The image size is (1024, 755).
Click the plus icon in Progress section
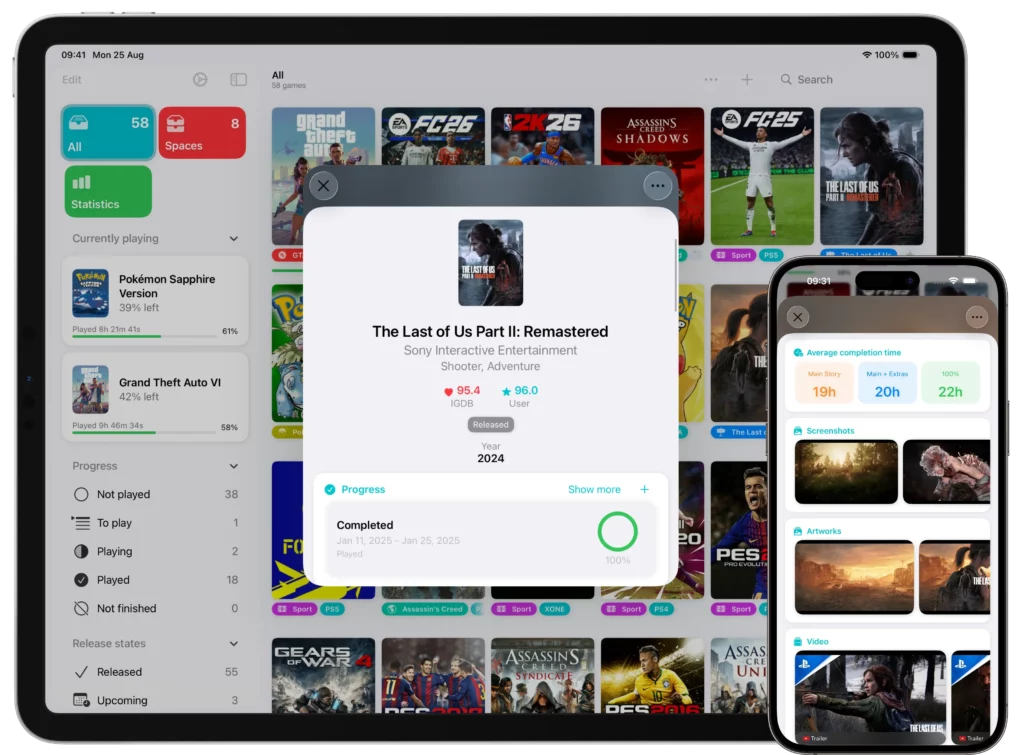644,490
